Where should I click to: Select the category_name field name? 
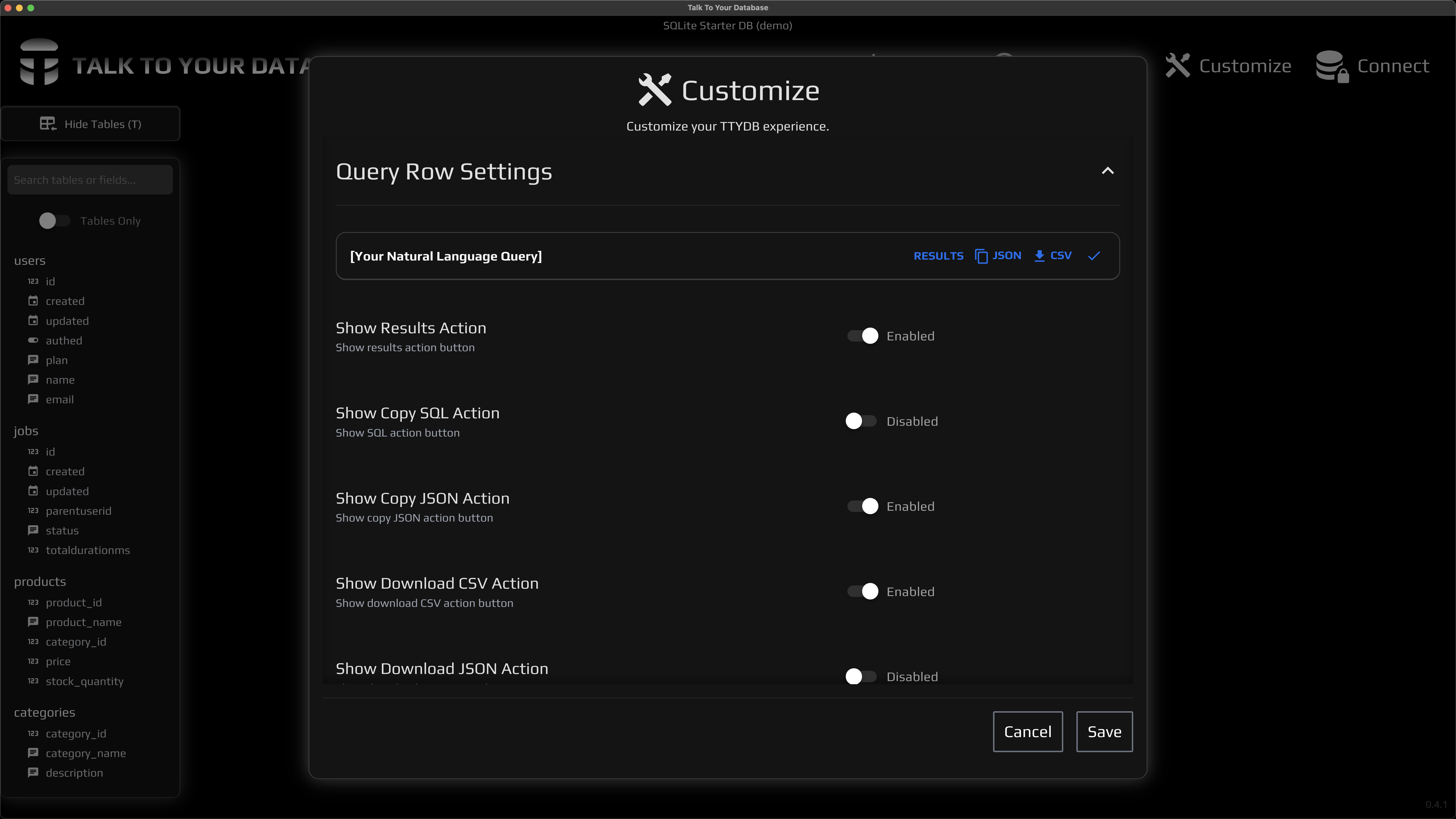tap(86, 753)
